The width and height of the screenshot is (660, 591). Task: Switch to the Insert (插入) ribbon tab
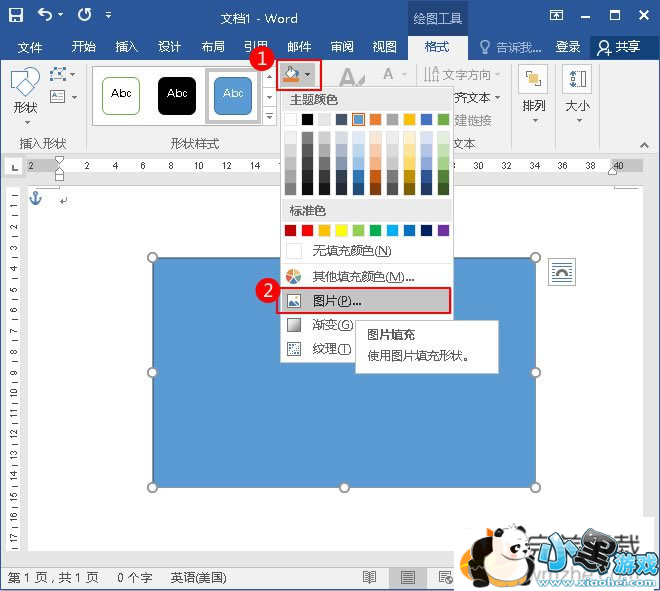click(127, 47)
